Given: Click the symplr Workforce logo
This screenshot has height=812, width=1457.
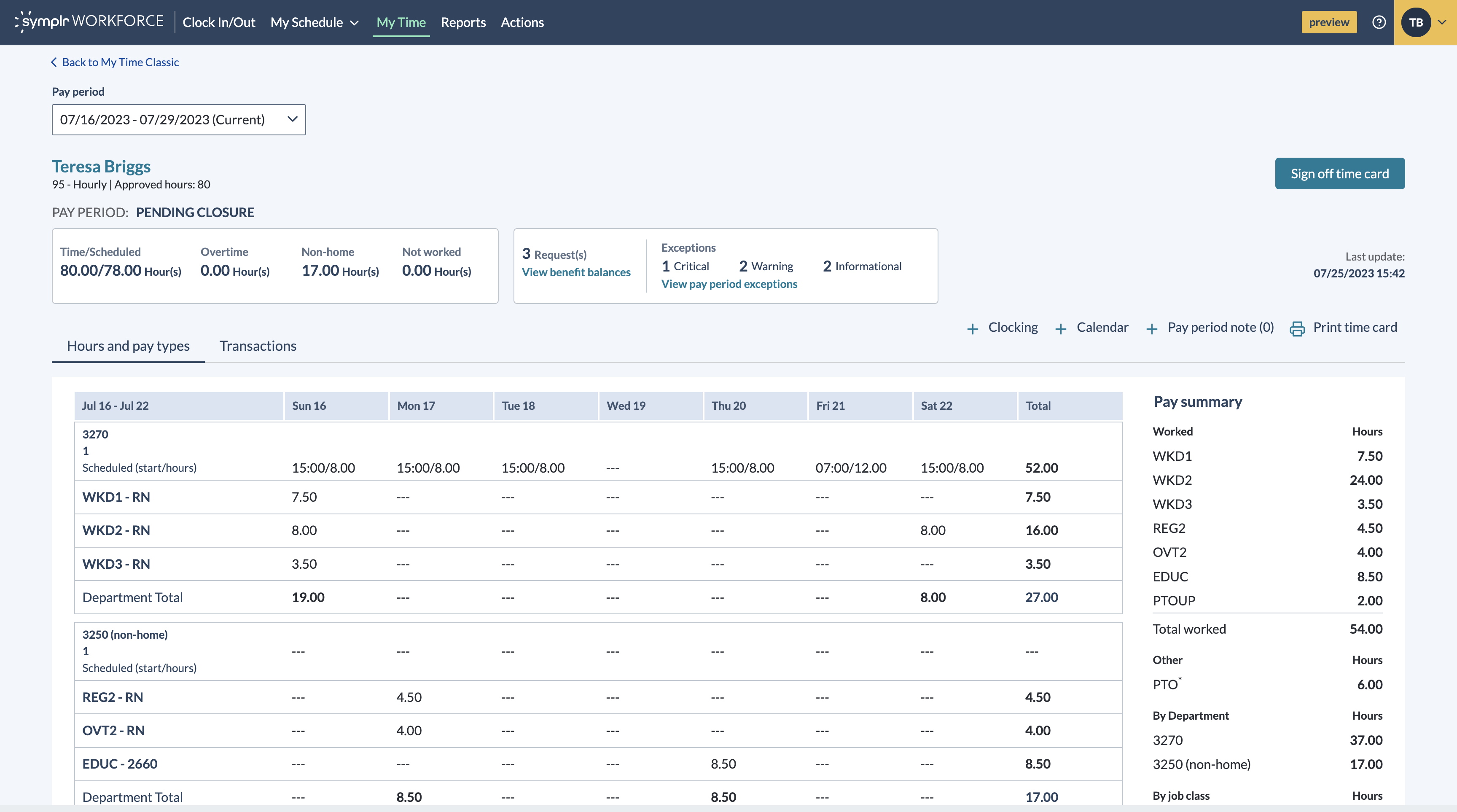Looking at the screenshot, I should coord(89,22).
